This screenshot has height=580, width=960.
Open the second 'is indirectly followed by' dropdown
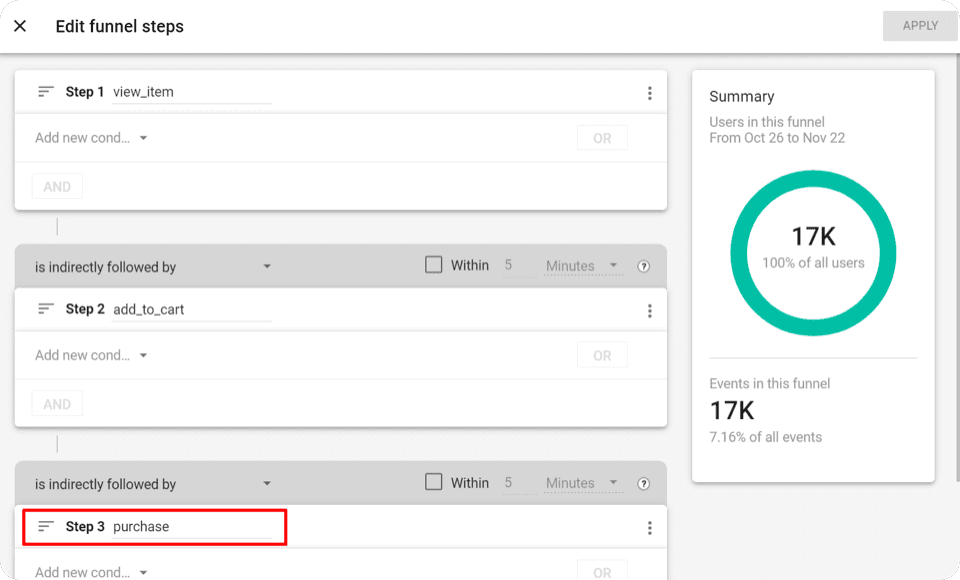pyautogui.click(x=266, y=483)
